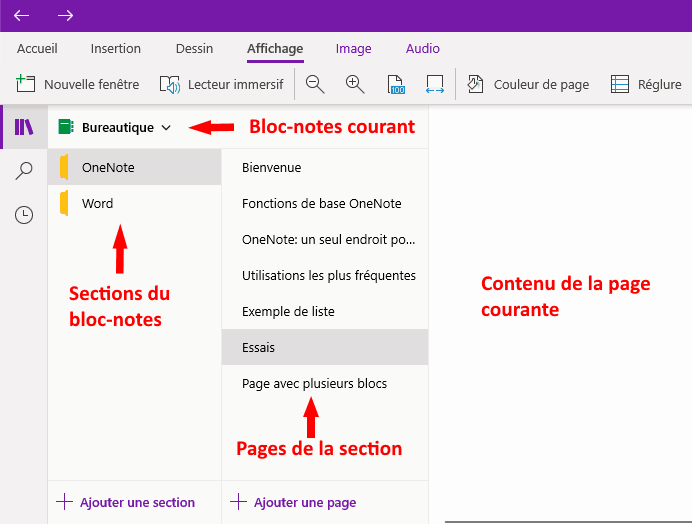Screen dimensions: 692x524
Task: Open the Image tab
Action: [x=354, y=49]
